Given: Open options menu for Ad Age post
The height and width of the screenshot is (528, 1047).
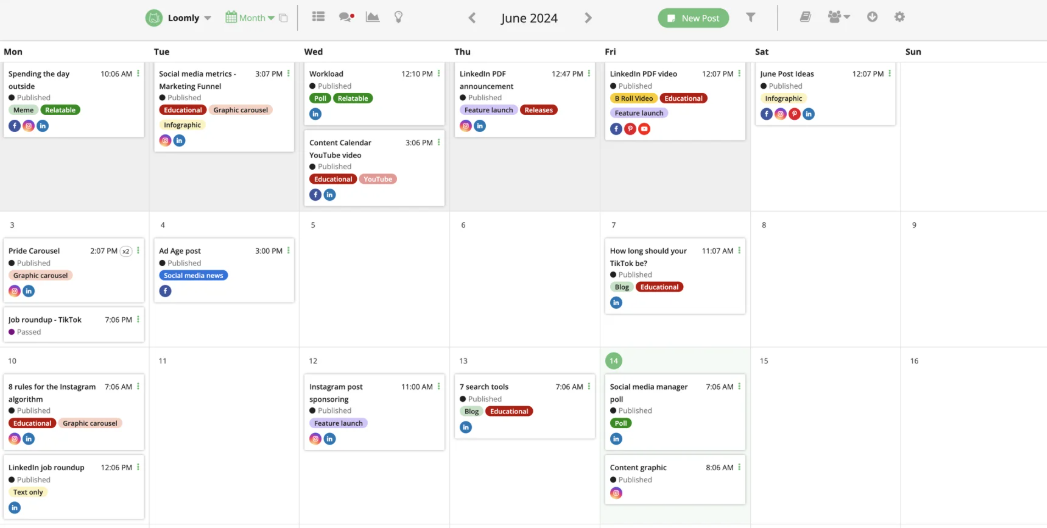Looking at the screenshot, I should click(288, 250).
